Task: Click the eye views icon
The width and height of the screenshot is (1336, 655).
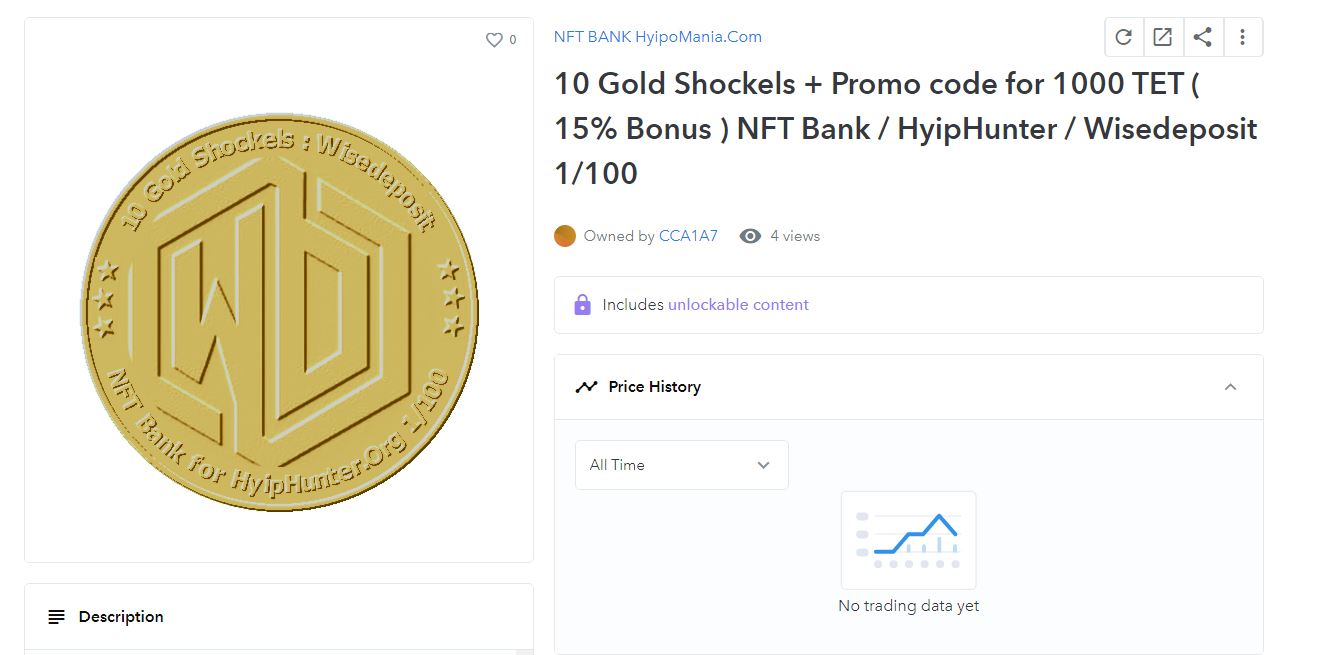Action: pyautogui.click(x=750, y=236)
